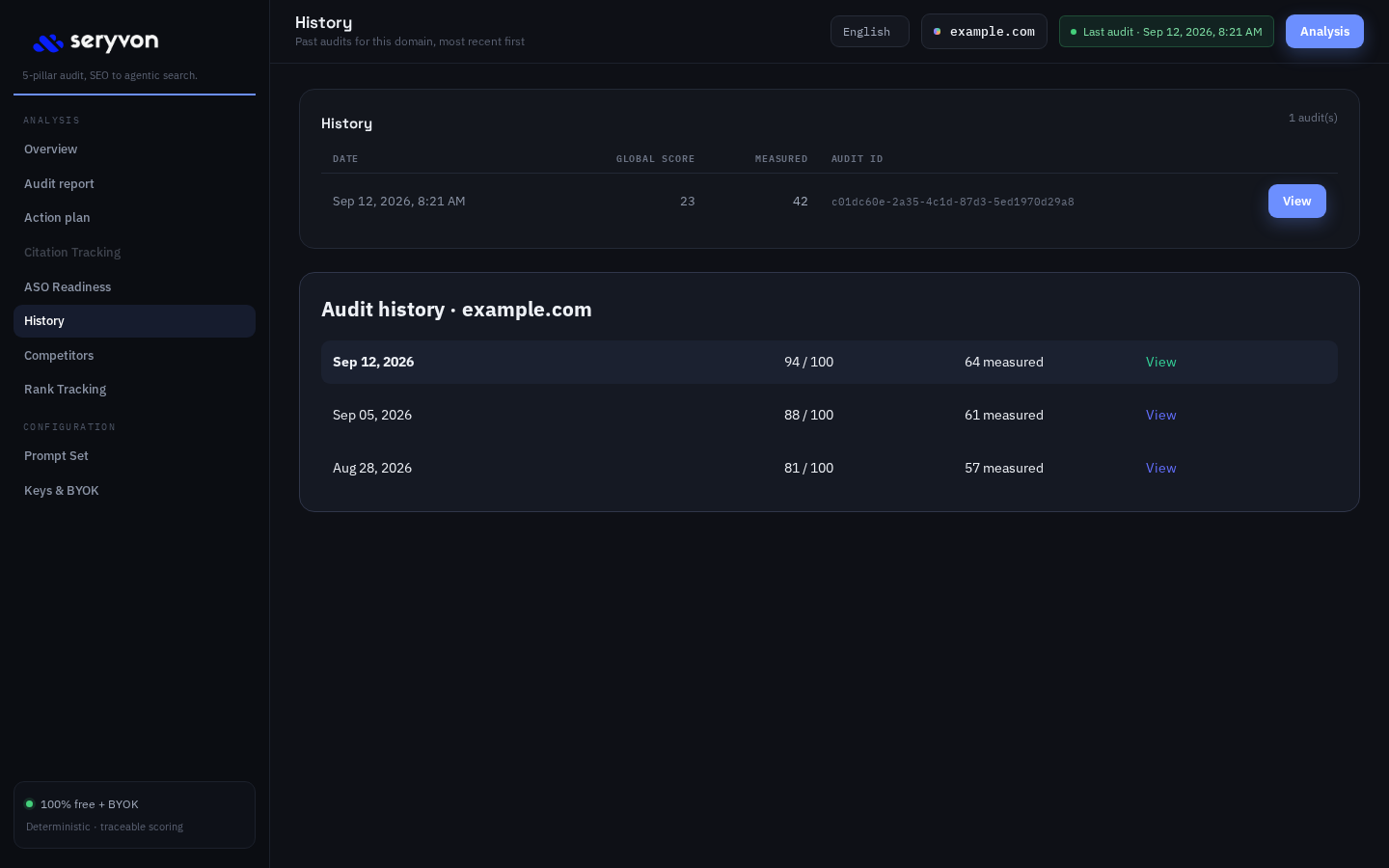
Task: Select the History sidebar item
Action: [134, 321]
